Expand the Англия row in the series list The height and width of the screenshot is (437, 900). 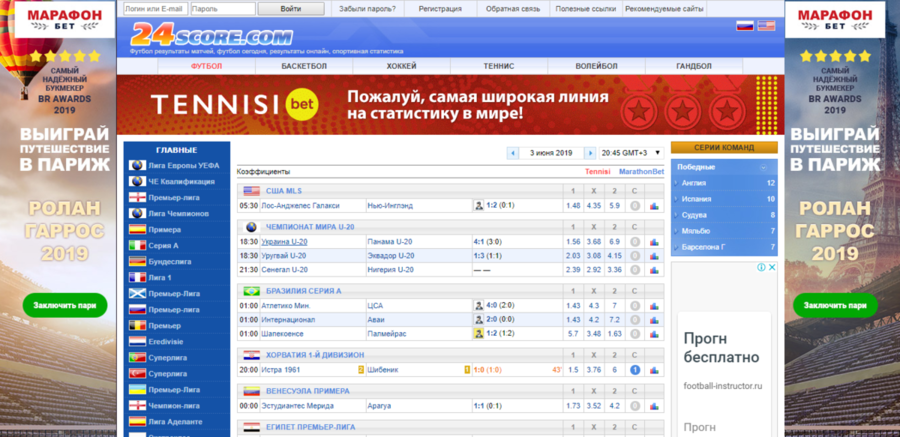[724, 183]
